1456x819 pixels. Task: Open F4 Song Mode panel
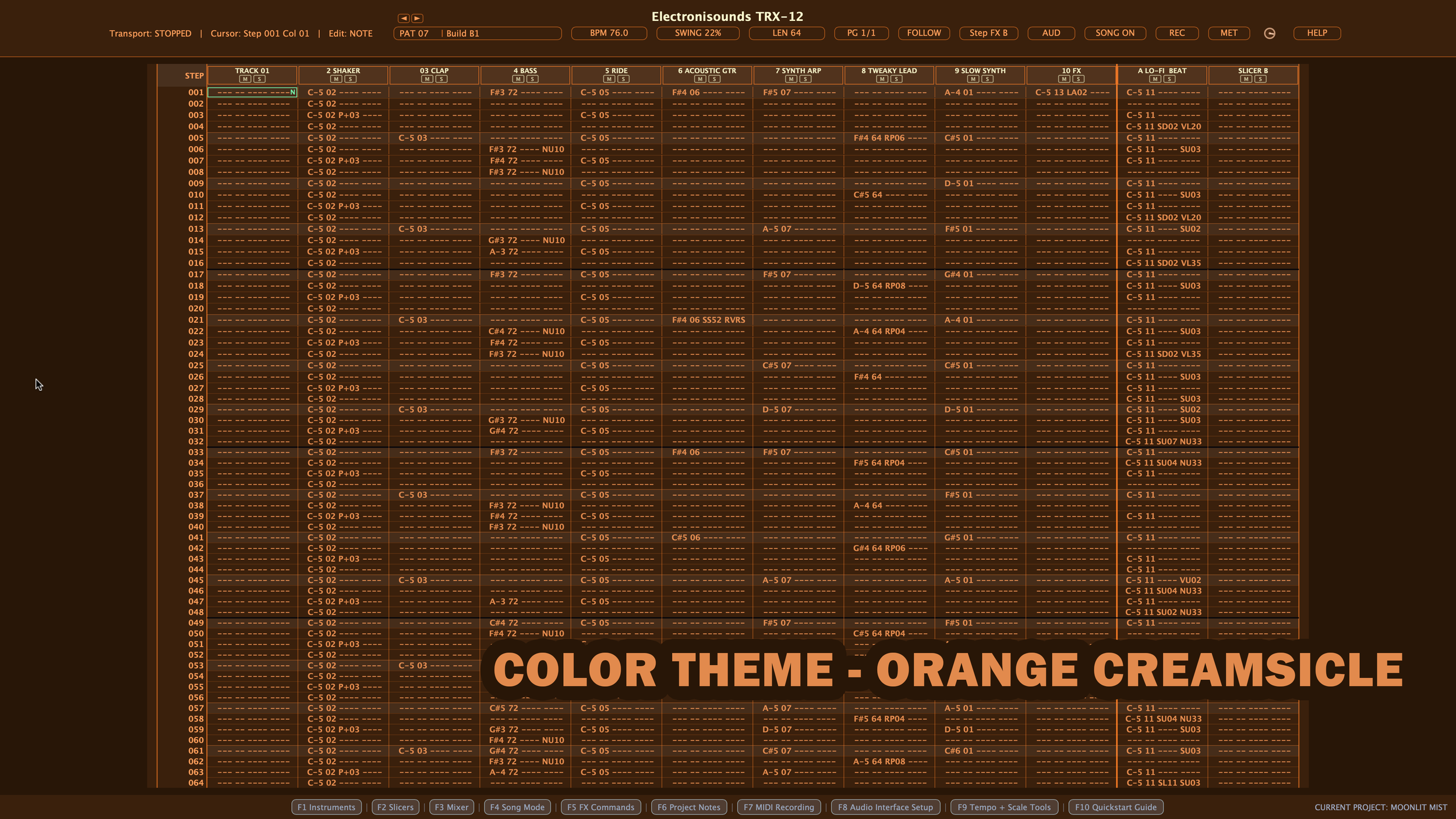[517, 807]
